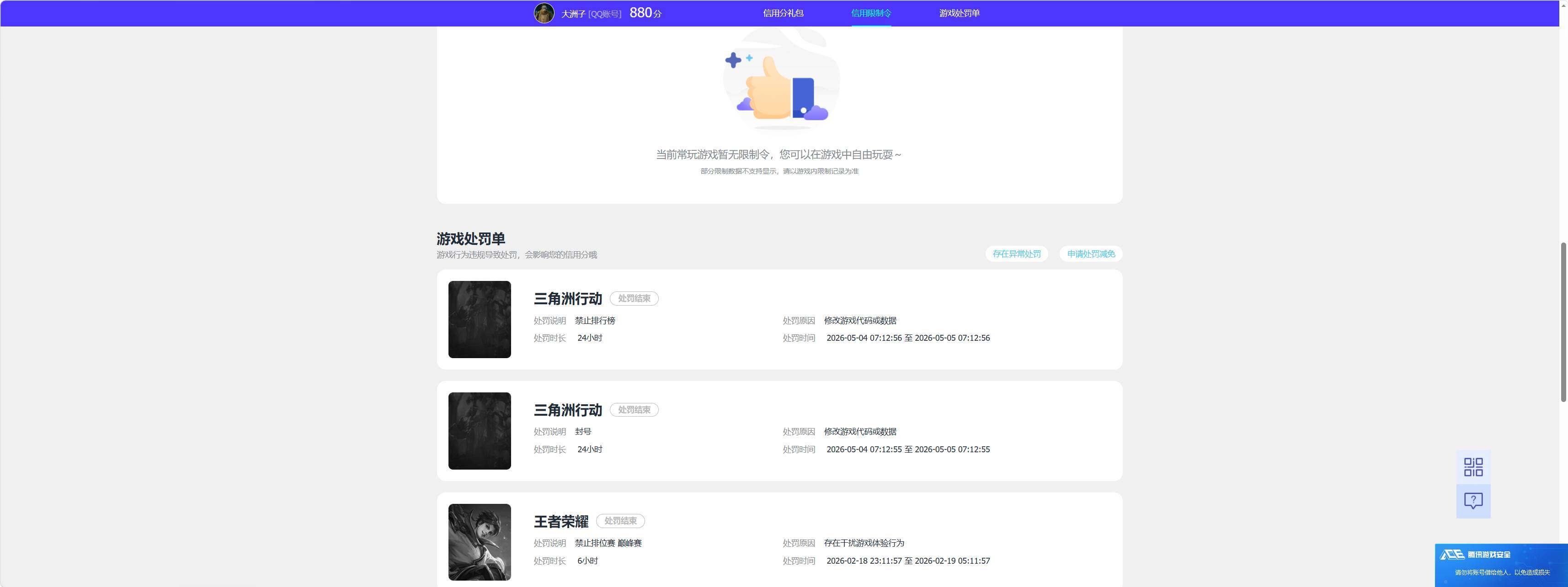The image size is (1568, 587).
Task: Go to the 游戏处罚单 tab
Action: 959,13
